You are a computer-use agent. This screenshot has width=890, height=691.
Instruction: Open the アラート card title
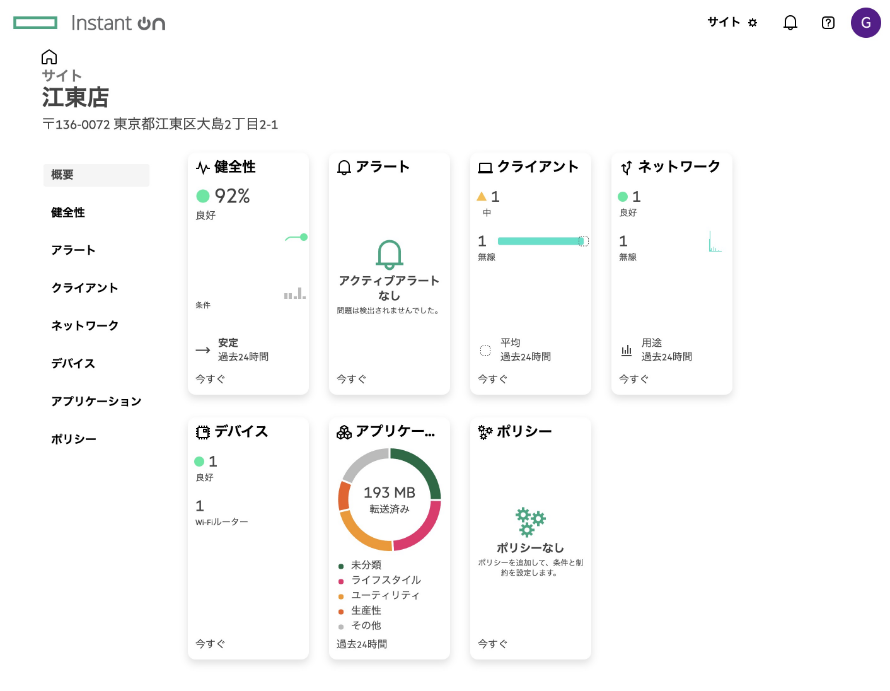pos(383,167)
